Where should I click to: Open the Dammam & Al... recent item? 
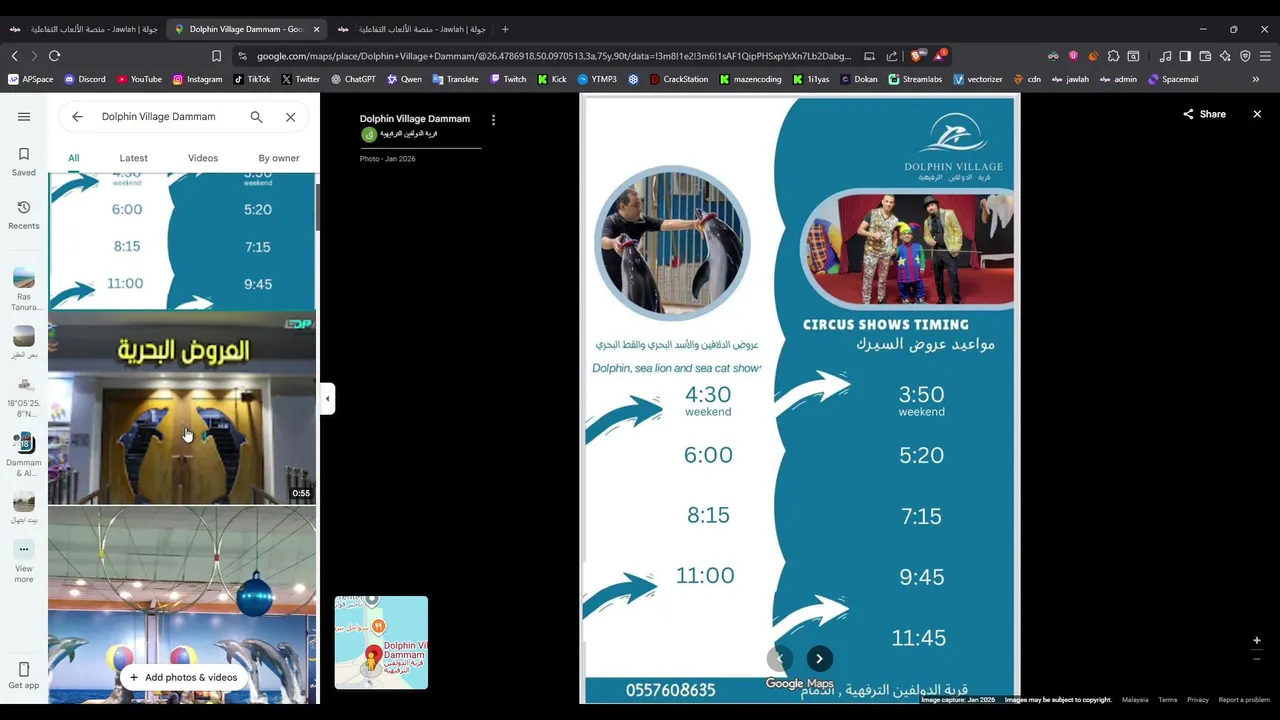click(24, 455)
